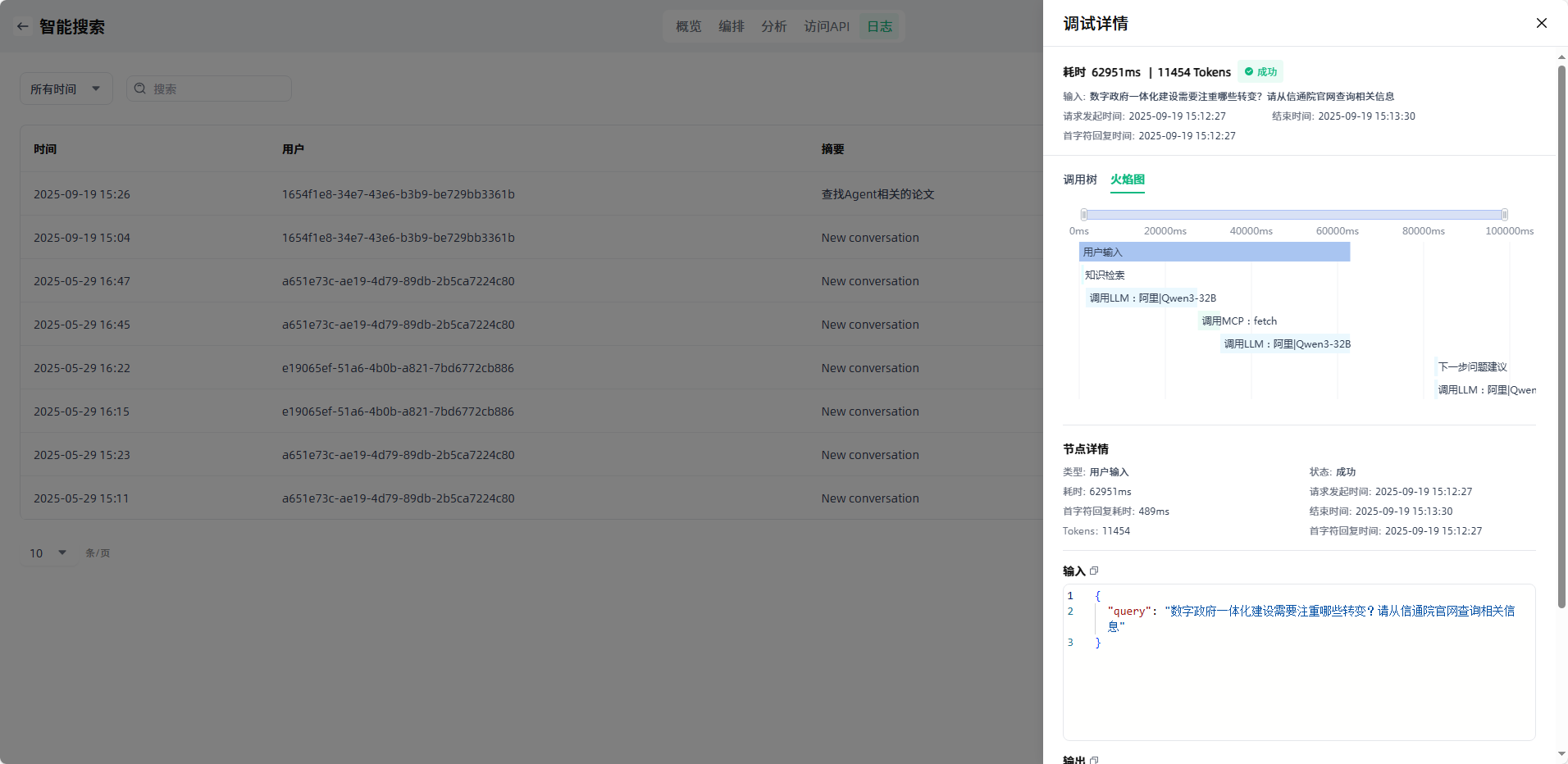
Task: Open the 概览 tab
Action: [x=688, y=26]
